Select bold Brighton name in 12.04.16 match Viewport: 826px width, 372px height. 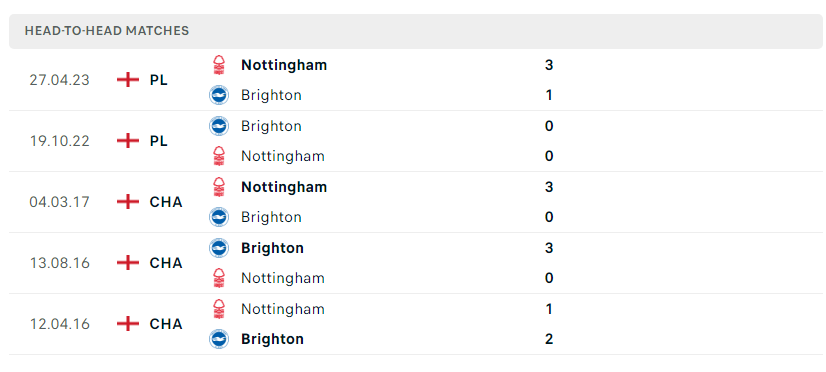[x=272, y=339]
